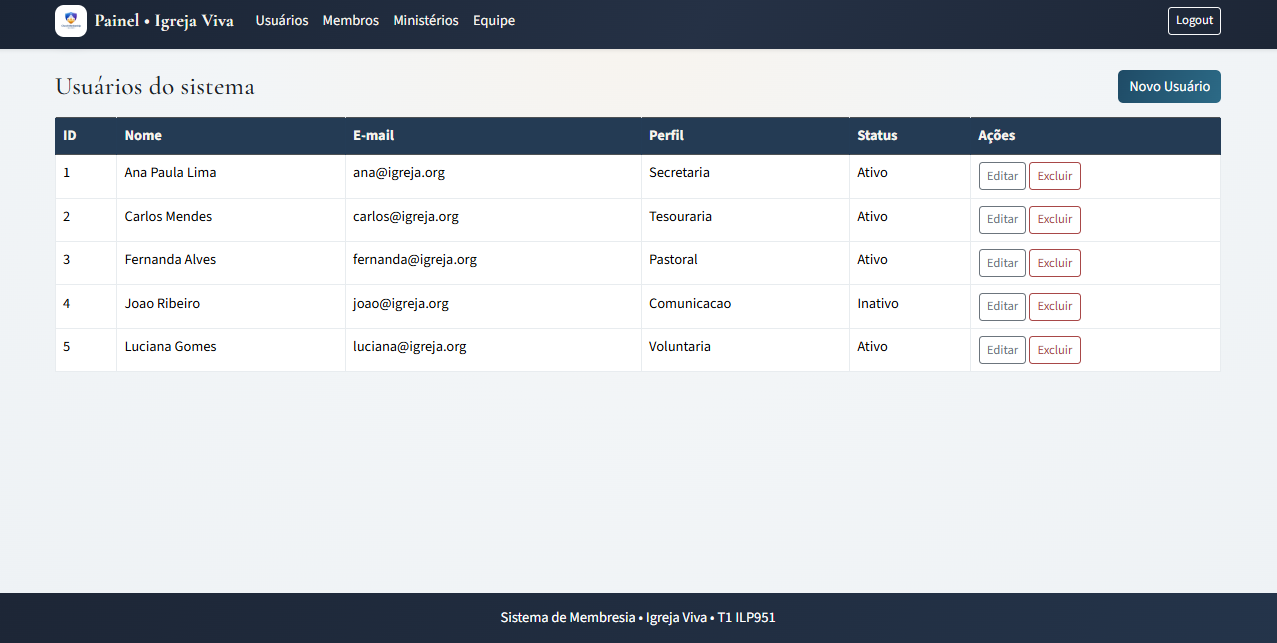Navigate to the Equipe page
This screenshot has height=643, width=1277.
(494, 21)
